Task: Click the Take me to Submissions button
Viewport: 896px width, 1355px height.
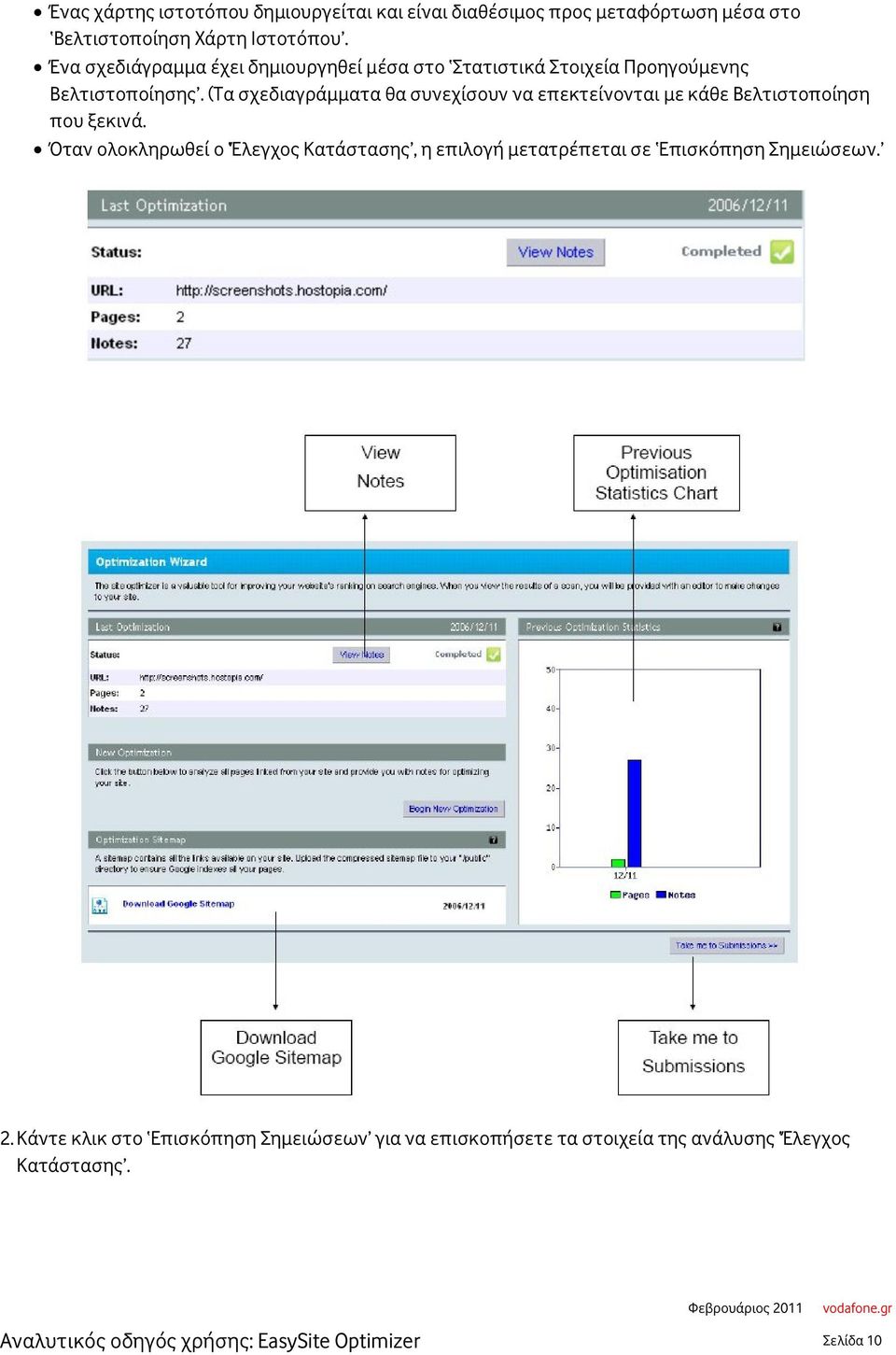Action: pyautogui.click(x=727, y=945)
